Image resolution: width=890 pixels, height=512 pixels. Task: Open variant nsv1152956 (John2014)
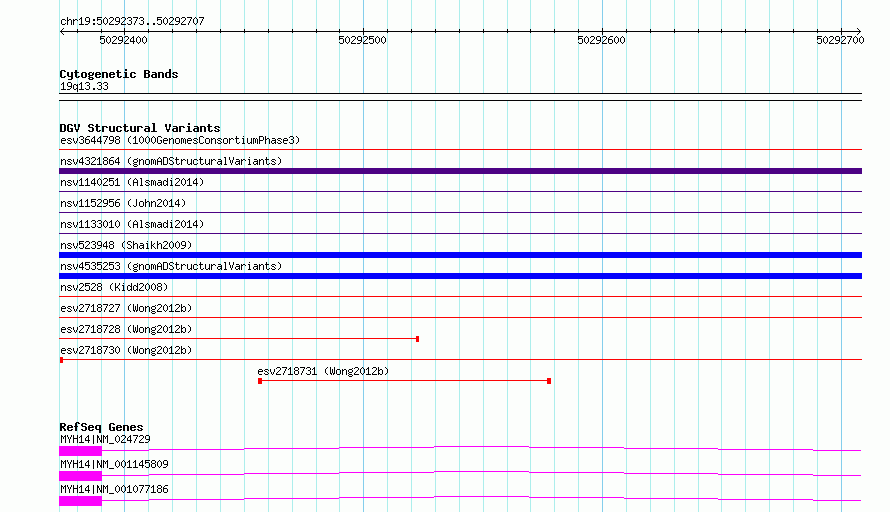[123, 203]
